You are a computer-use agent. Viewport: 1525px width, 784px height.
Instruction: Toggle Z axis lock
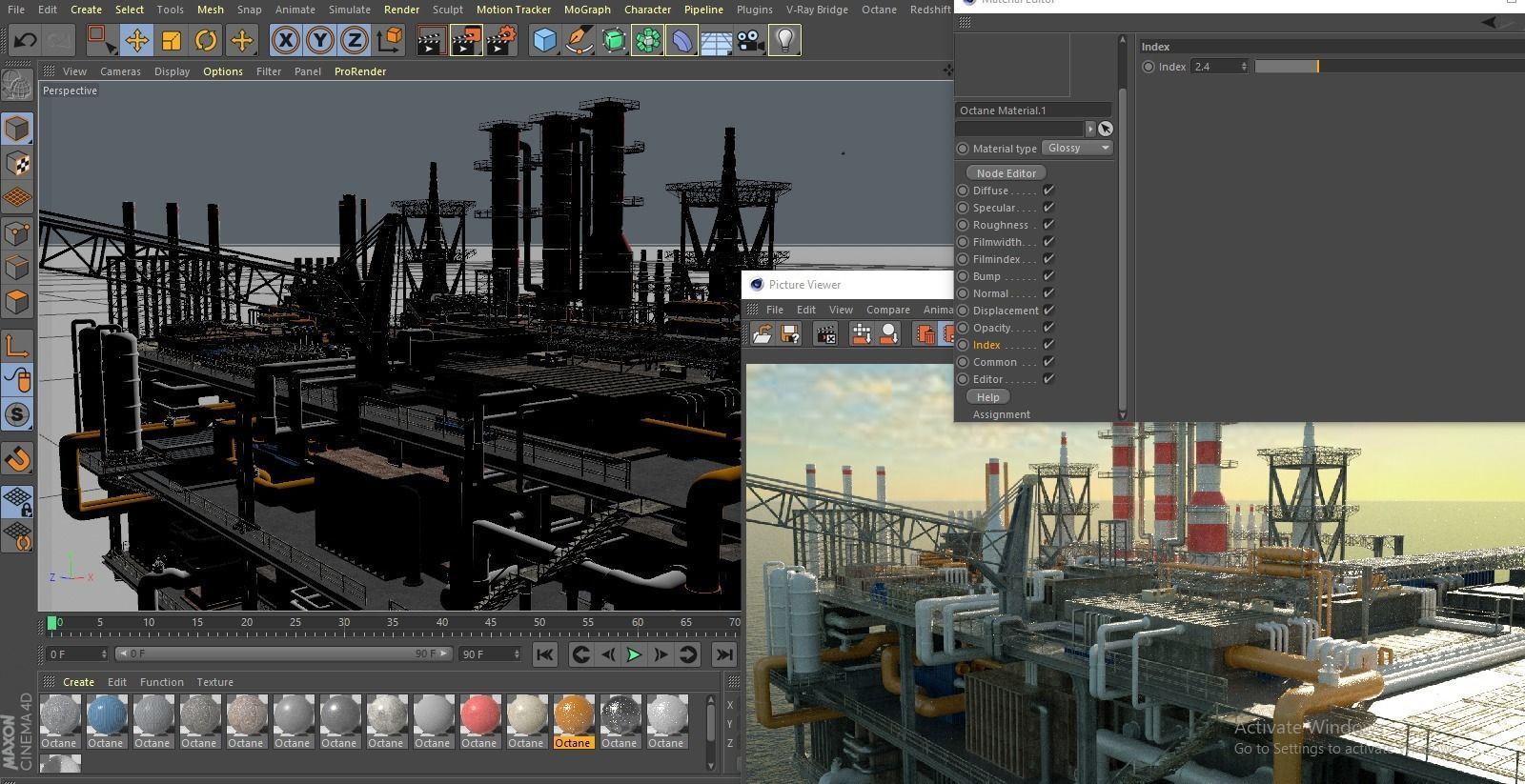pyautogui.click(x=355, y=40)
